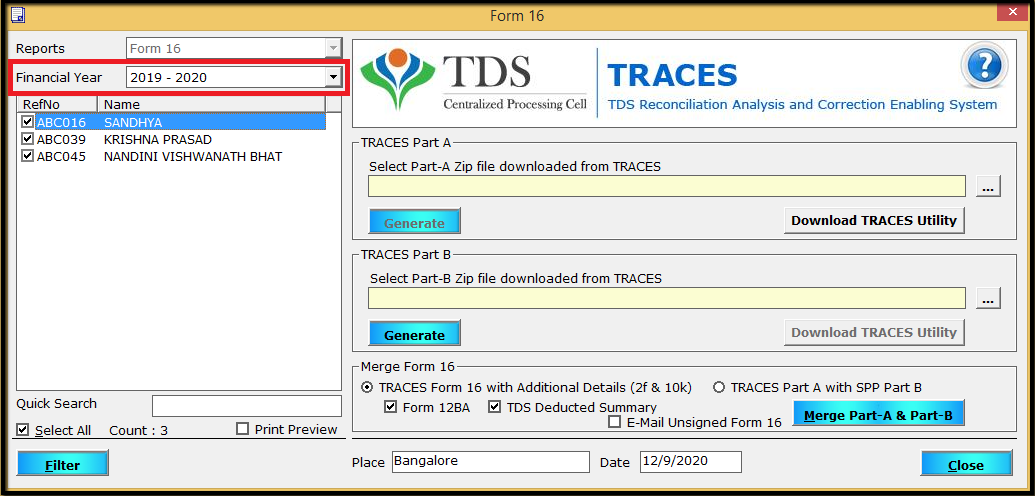The height and width of the screenshot is (496, 1035).
Task: Uncheck the employee ABC016 SANDHYA checkbox
Action: coord(27,123)
